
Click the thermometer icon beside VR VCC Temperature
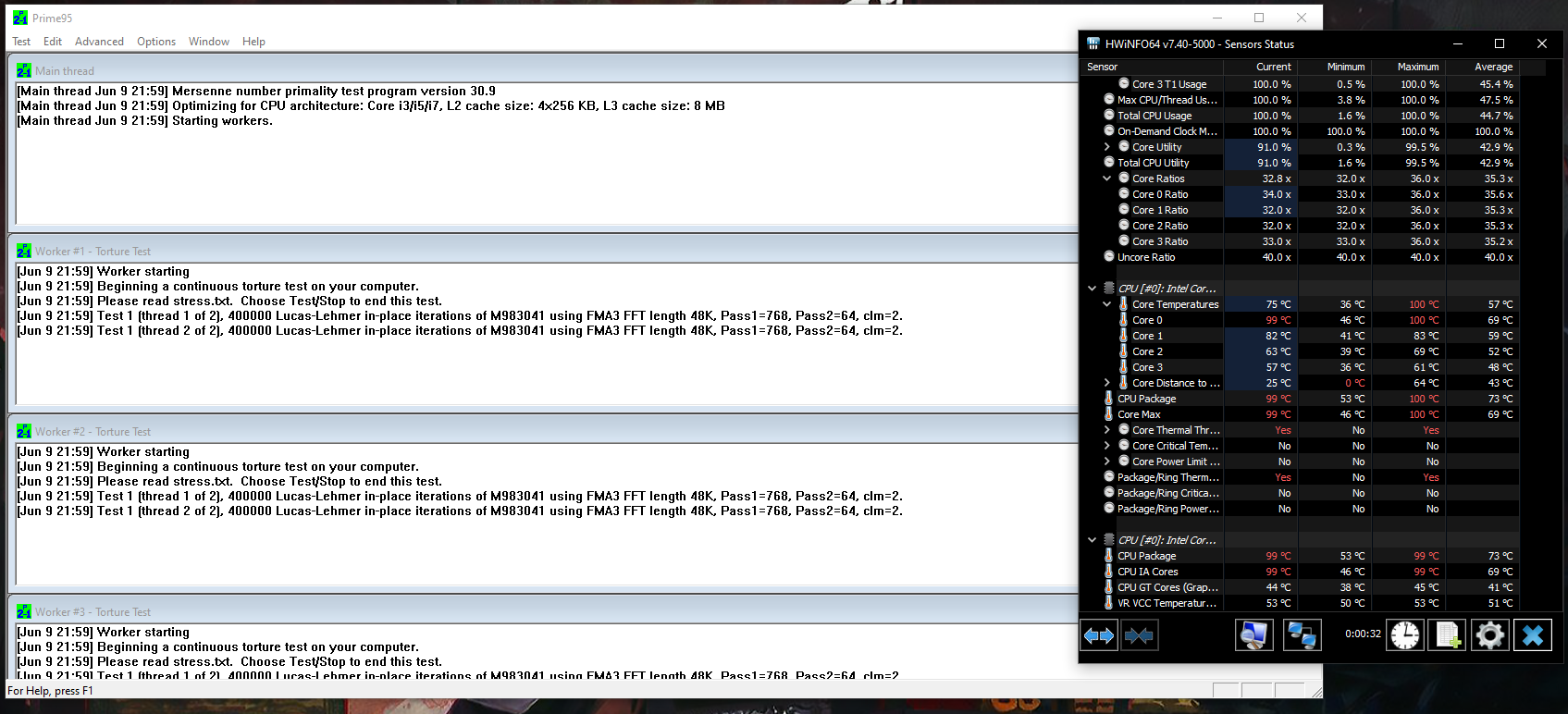[x=1109, y=603]
